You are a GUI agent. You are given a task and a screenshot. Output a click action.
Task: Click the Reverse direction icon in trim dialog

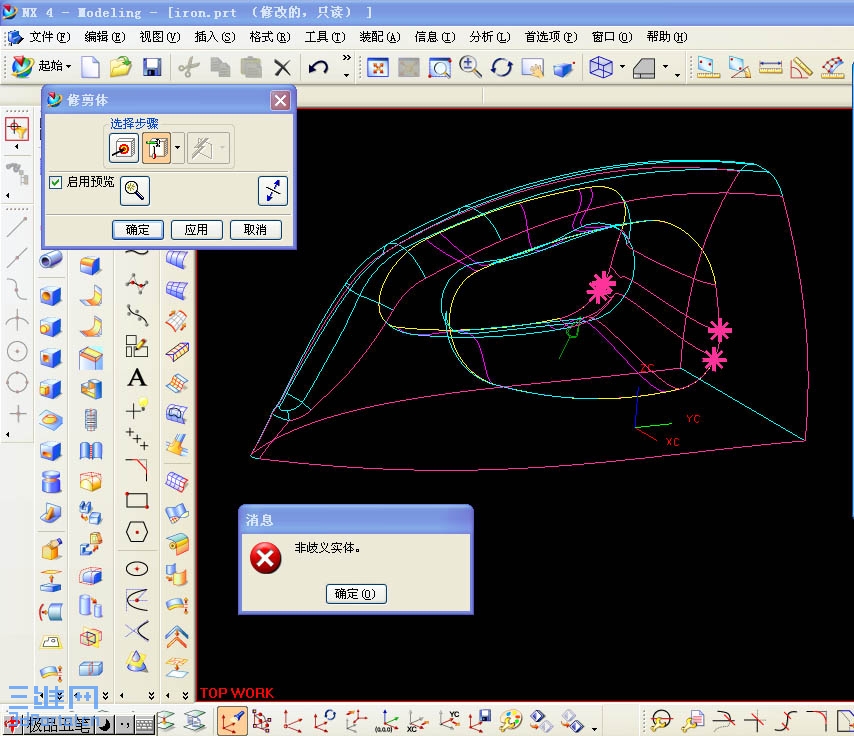(x=272, y=190)
